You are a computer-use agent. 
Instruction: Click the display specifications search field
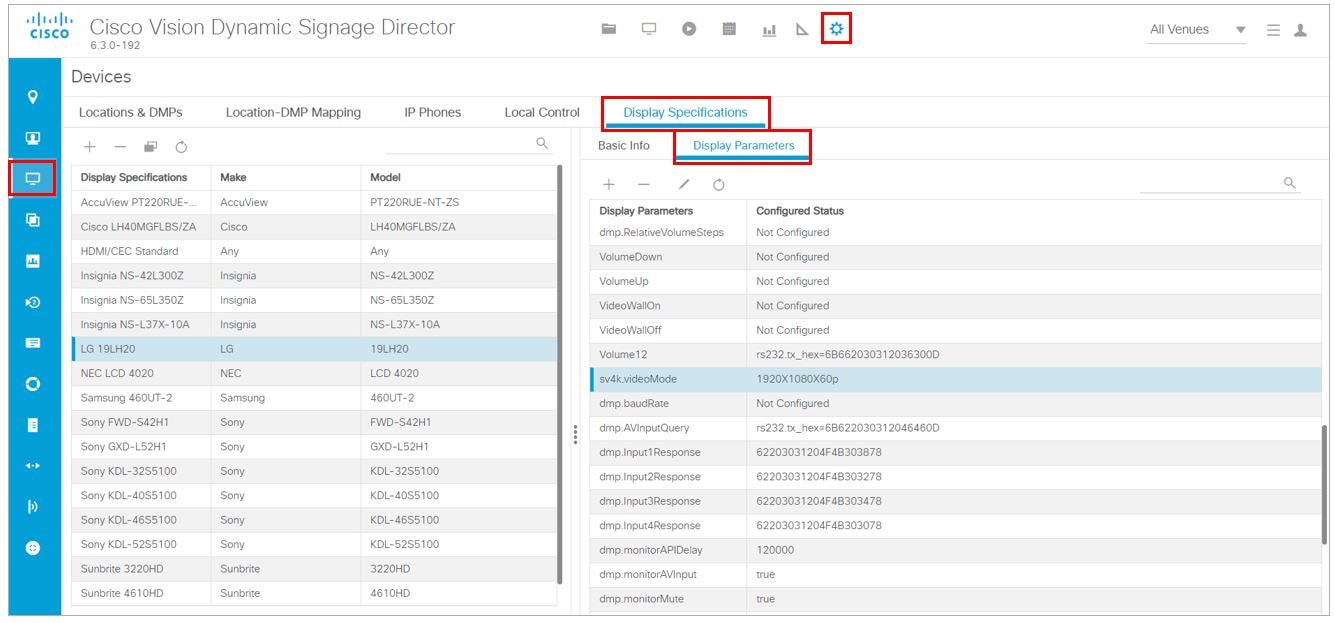(x=462, y=146)
